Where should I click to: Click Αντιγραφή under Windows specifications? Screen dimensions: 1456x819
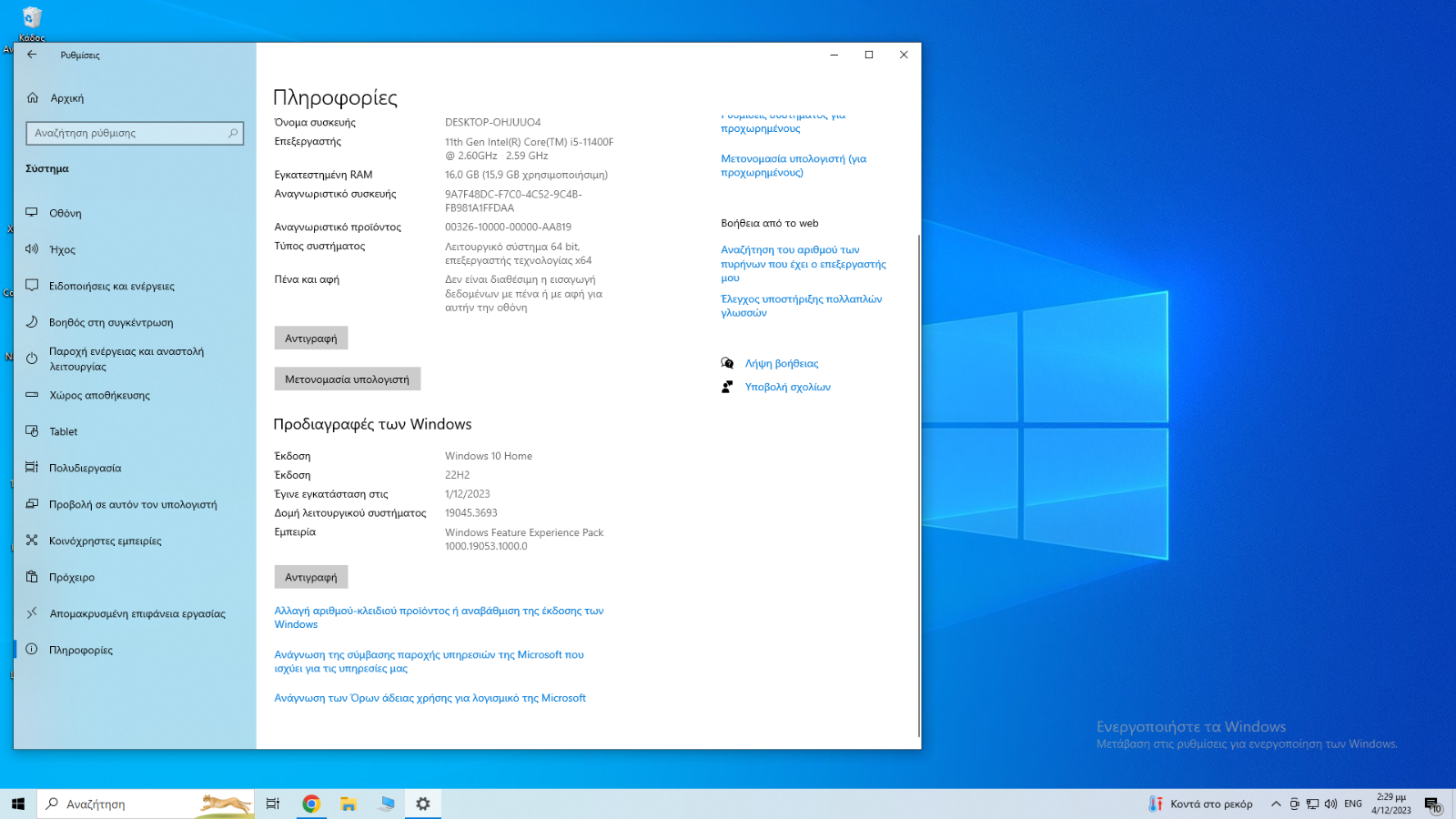tap(311, 577)
